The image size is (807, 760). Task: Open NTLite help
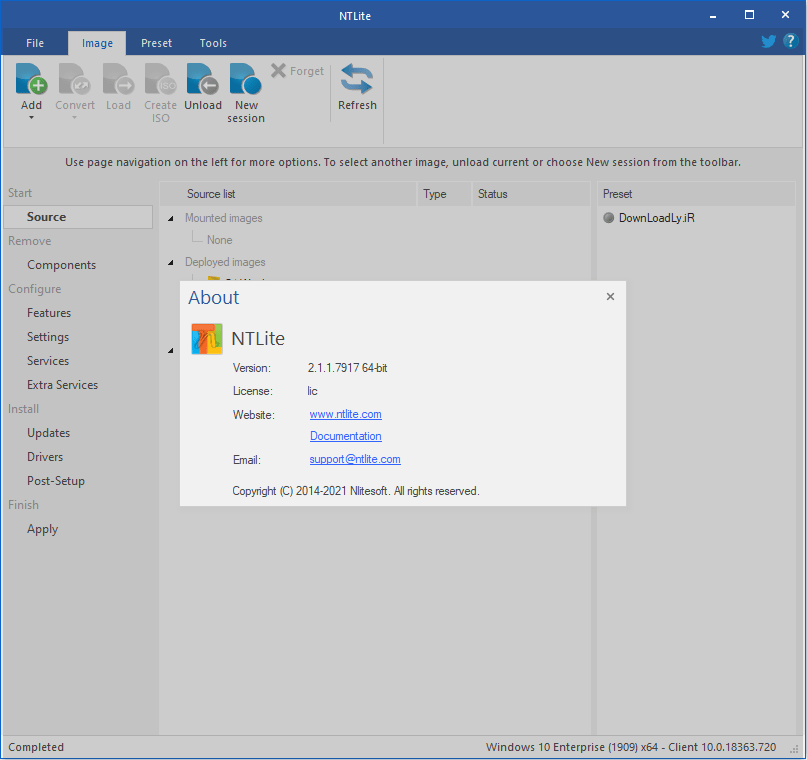click(x=790, y=41)
